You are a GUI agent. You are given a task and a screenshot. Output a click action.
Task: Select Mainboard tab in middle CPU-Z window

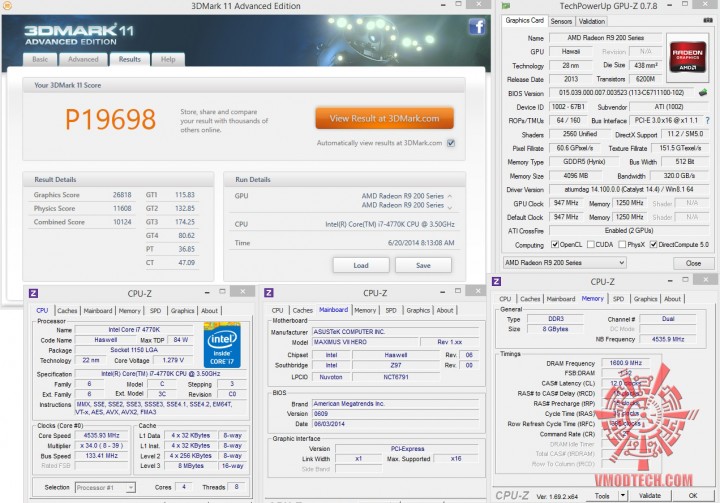[333, 310]
